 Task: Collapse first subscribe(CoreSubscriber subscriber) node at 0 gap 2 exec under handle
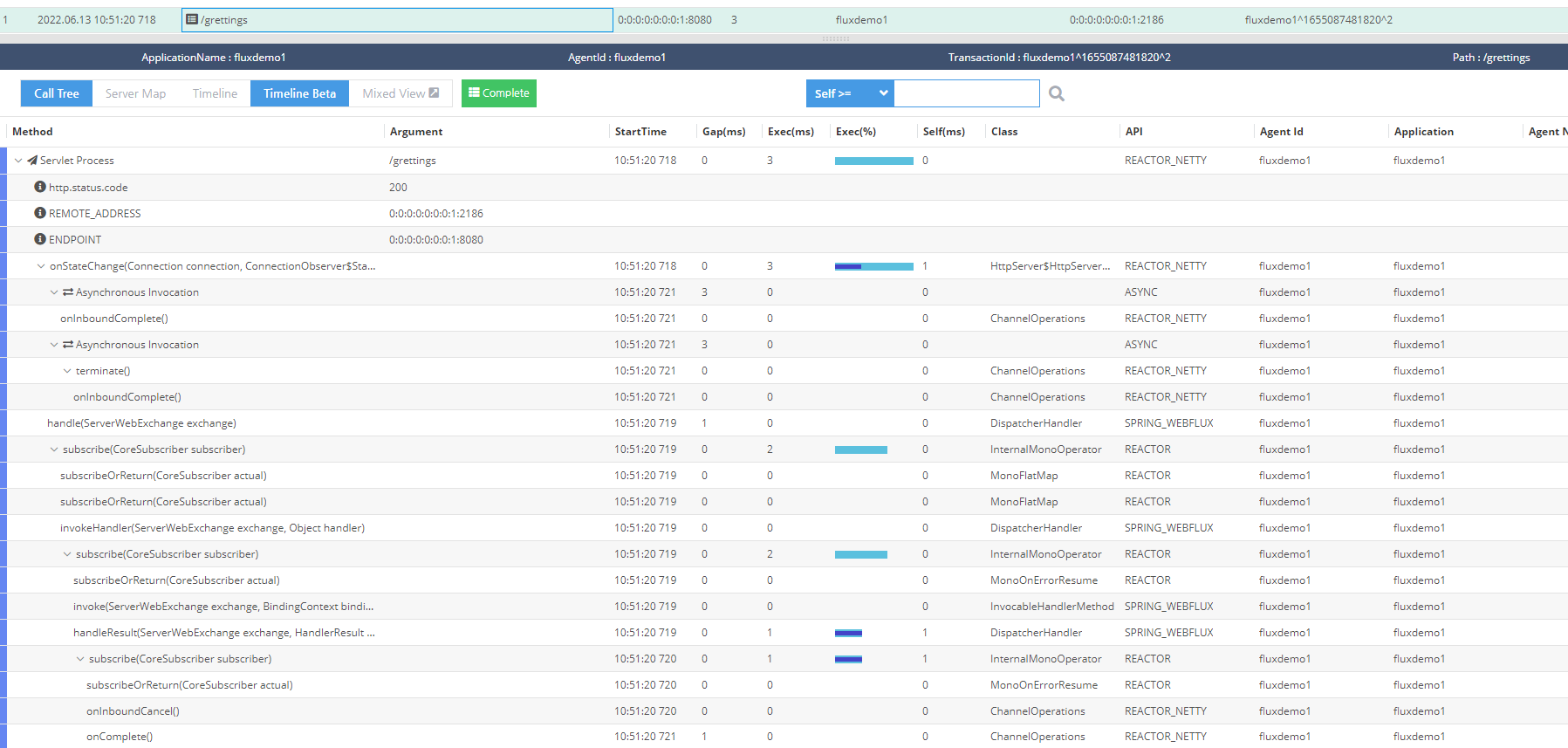[54, 449]
